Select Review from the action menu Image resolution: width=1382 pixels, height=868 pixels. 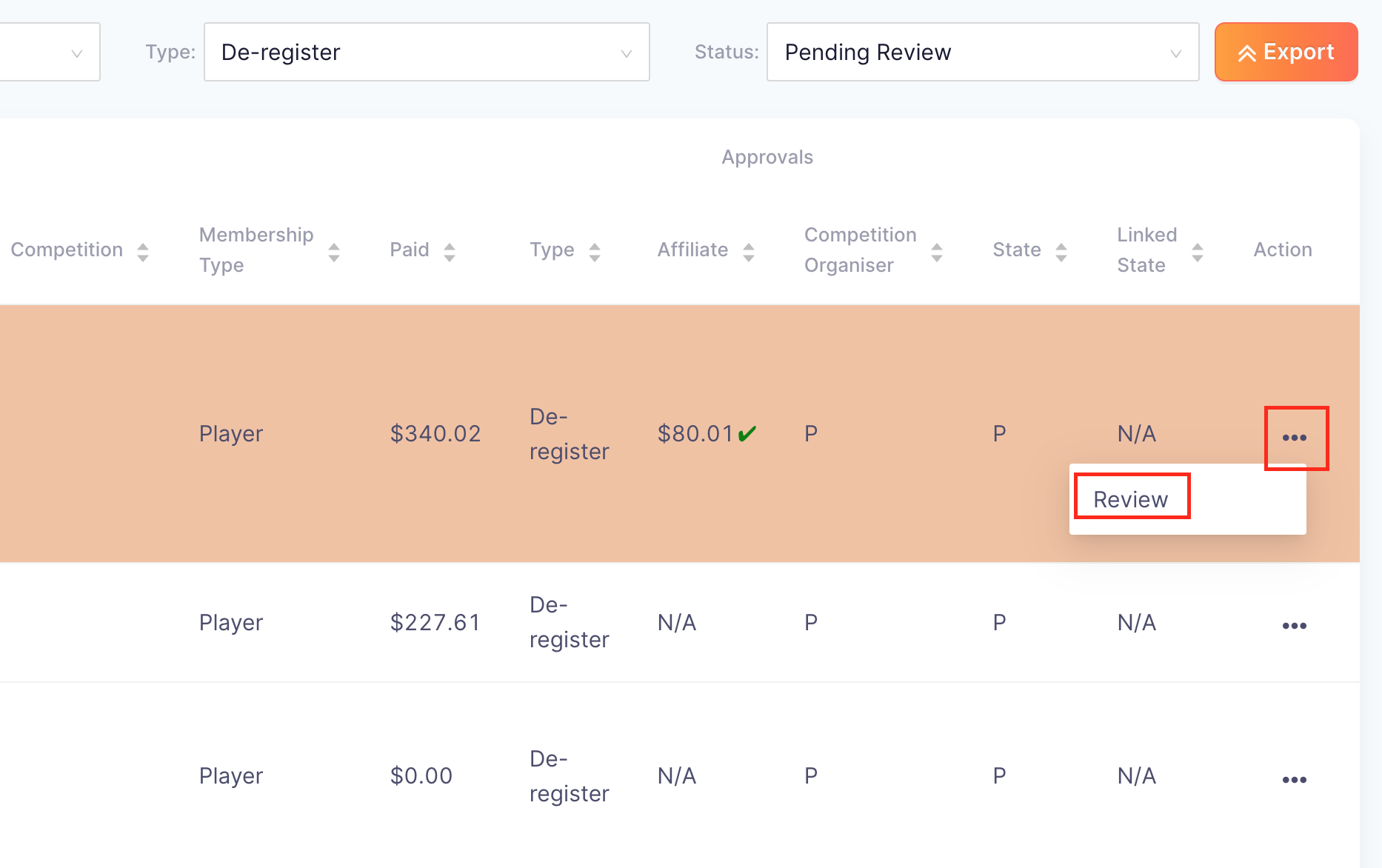(x=1131, y=499)
